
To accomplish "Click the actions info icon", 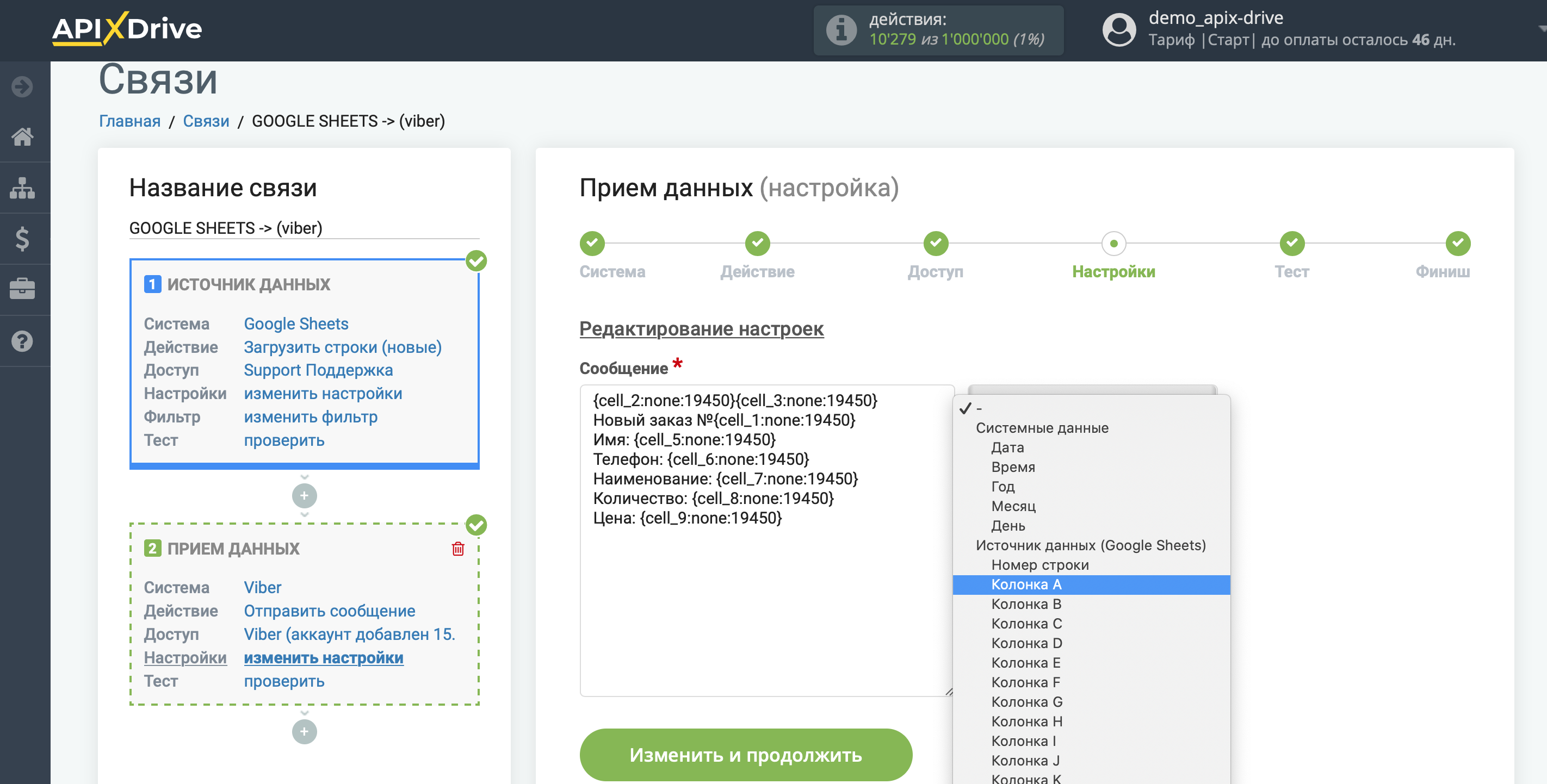I will pos(841,30).
